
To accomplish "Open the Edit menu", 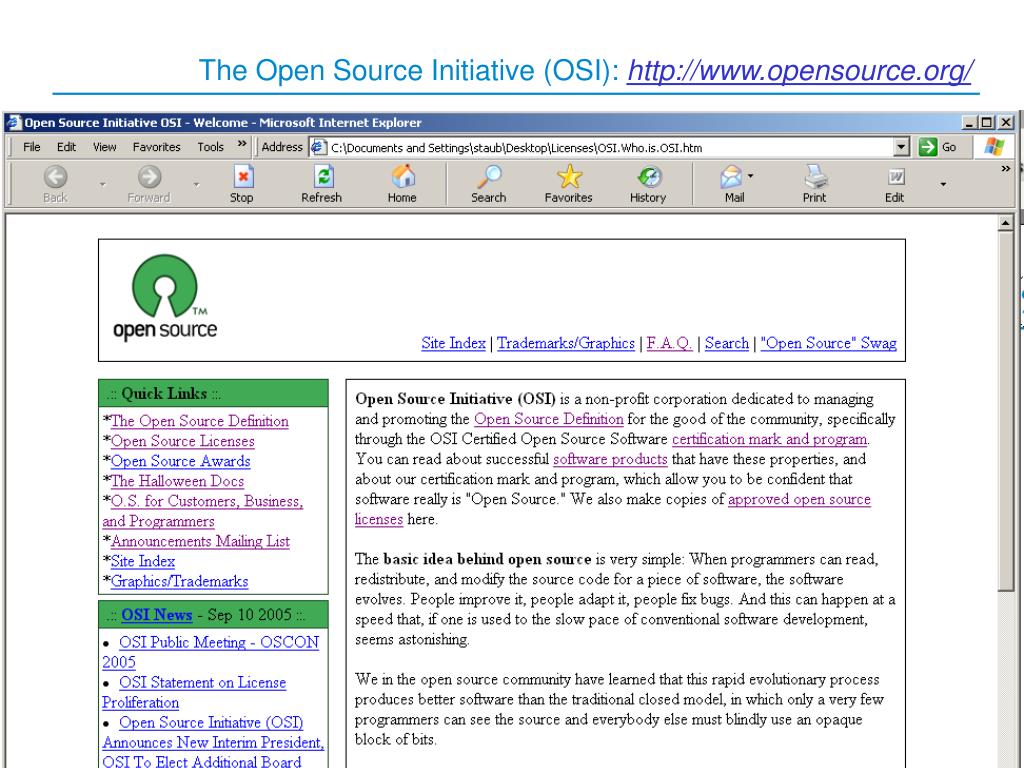I will click(67, 147).
